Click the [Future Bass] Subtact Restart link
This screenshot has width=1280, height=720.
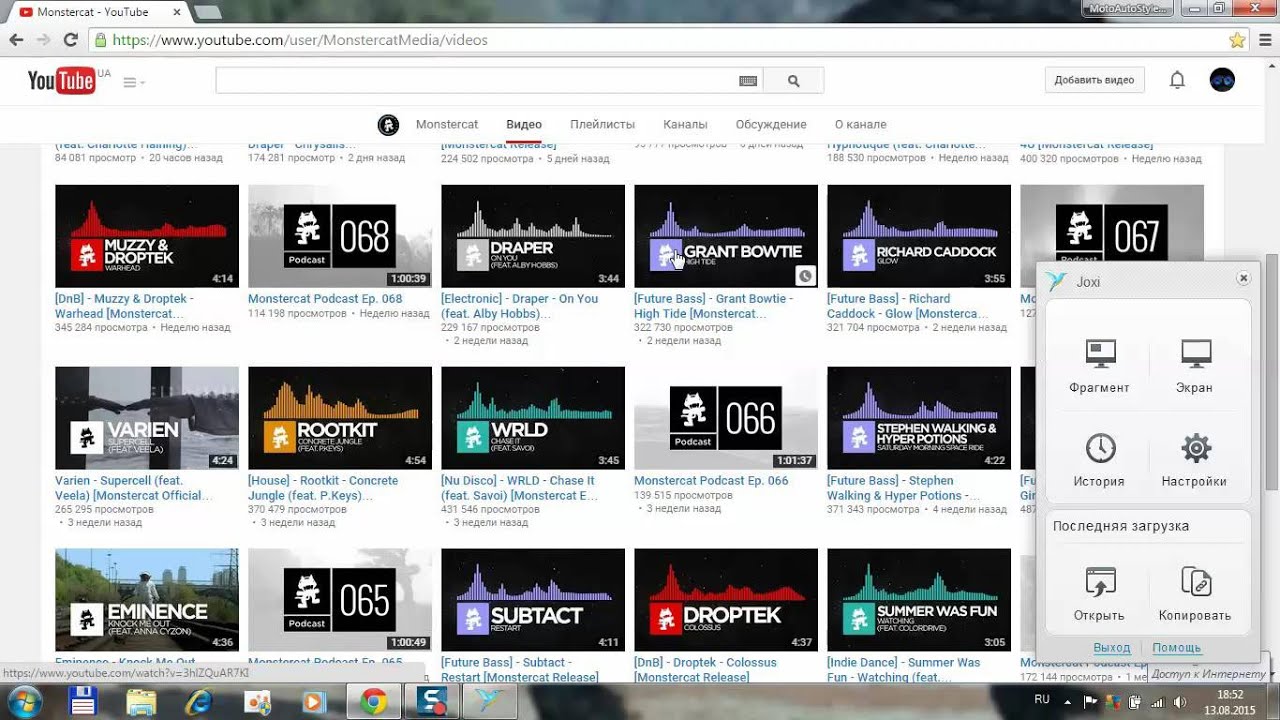(x=520, y=669)
